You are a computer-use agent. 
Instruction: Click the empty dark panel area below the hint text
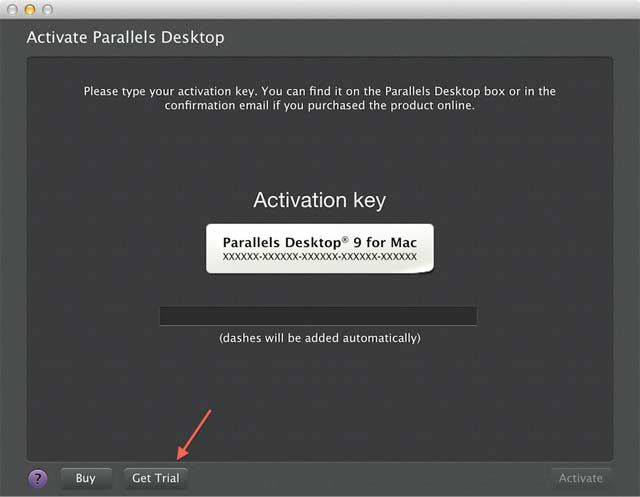(320, 402)
